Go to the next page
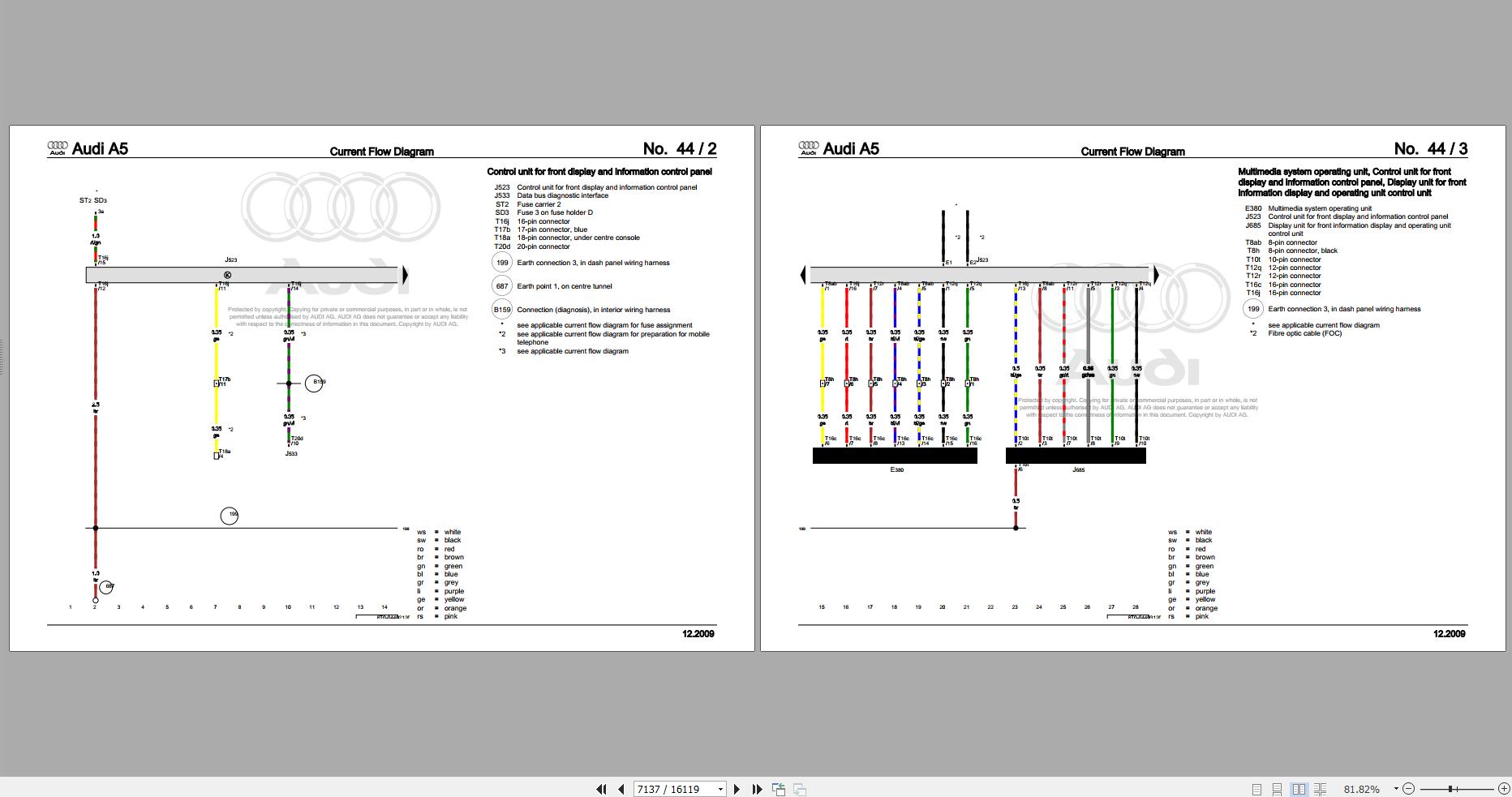1512x797 pixels. point(737,789)
